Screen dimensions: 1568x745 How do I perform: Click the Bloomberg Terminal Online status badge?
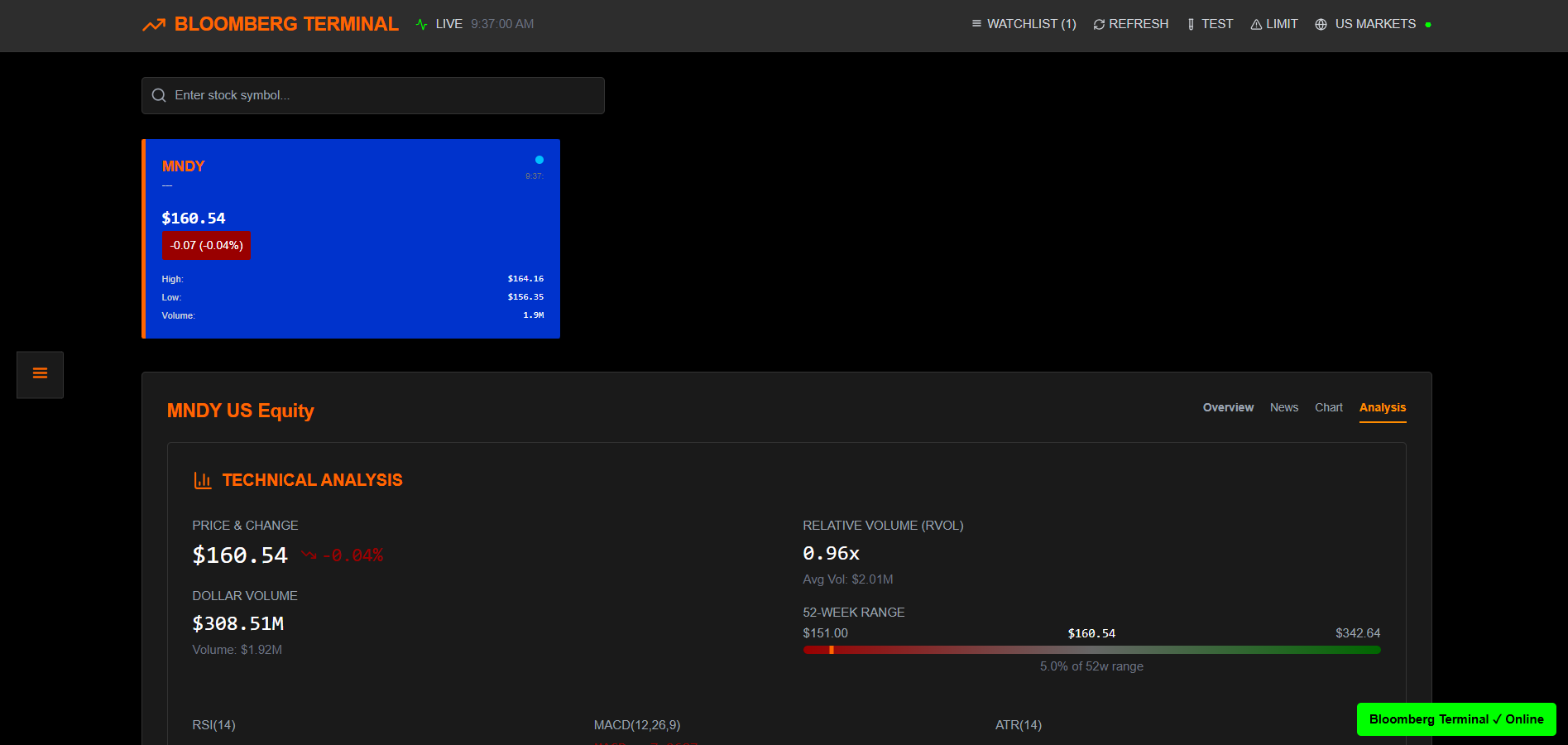point(1456,719)
